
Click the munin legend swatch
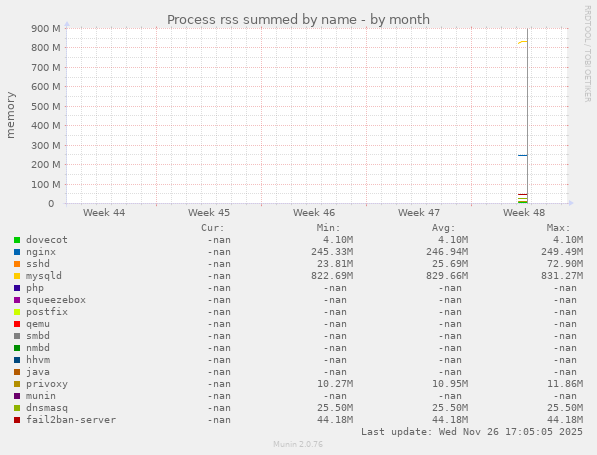pyautogui.click(x=17, y=396)
